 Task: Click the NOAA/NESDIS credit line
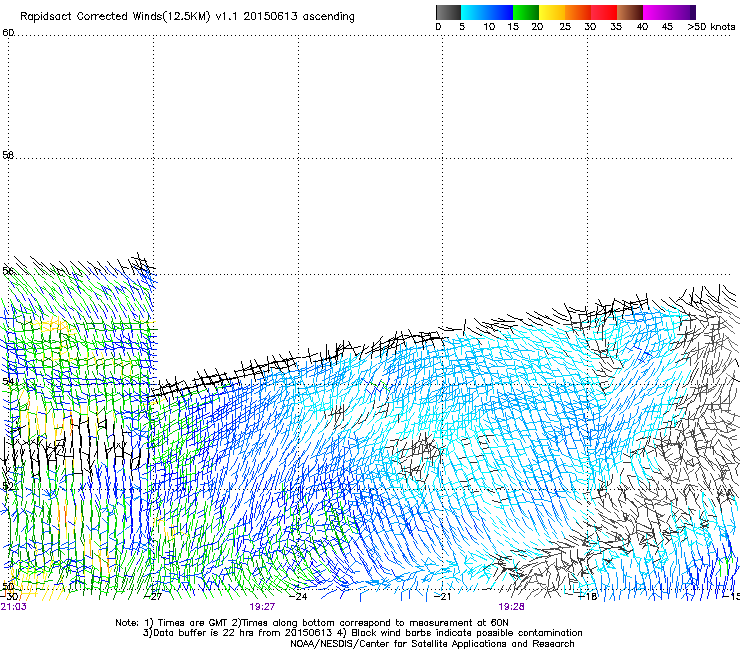pos(432,644)
